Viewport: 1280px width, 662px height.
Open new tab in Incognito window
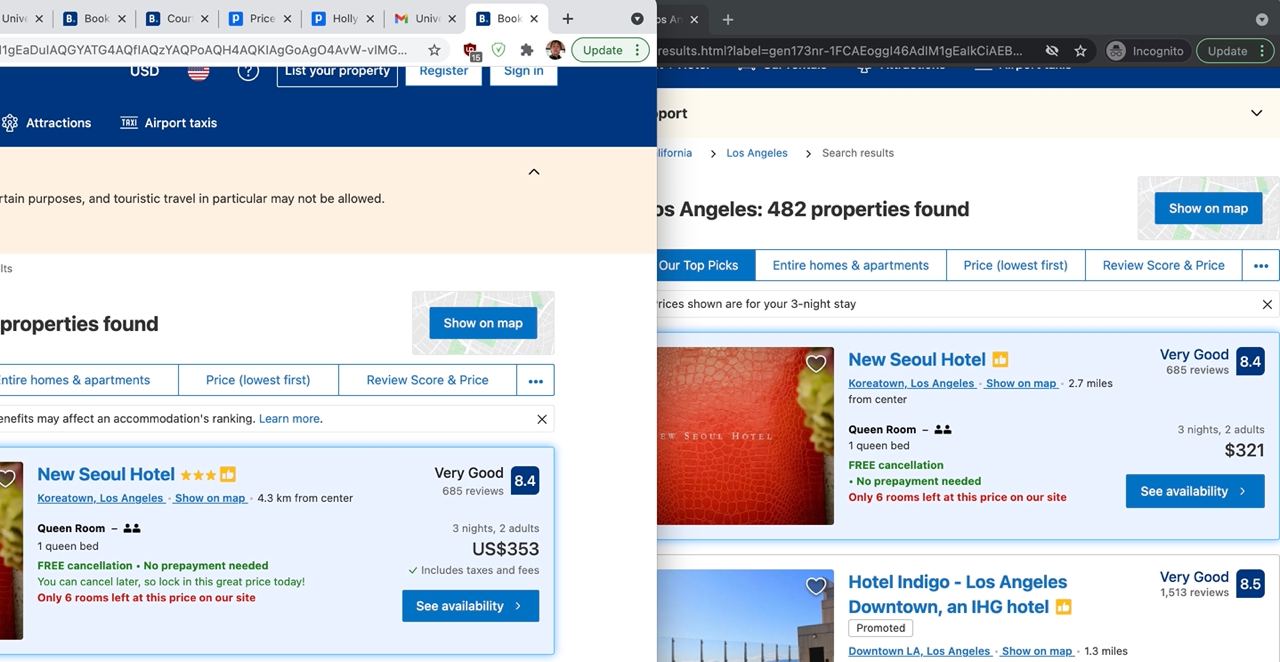tap(727, 19)
